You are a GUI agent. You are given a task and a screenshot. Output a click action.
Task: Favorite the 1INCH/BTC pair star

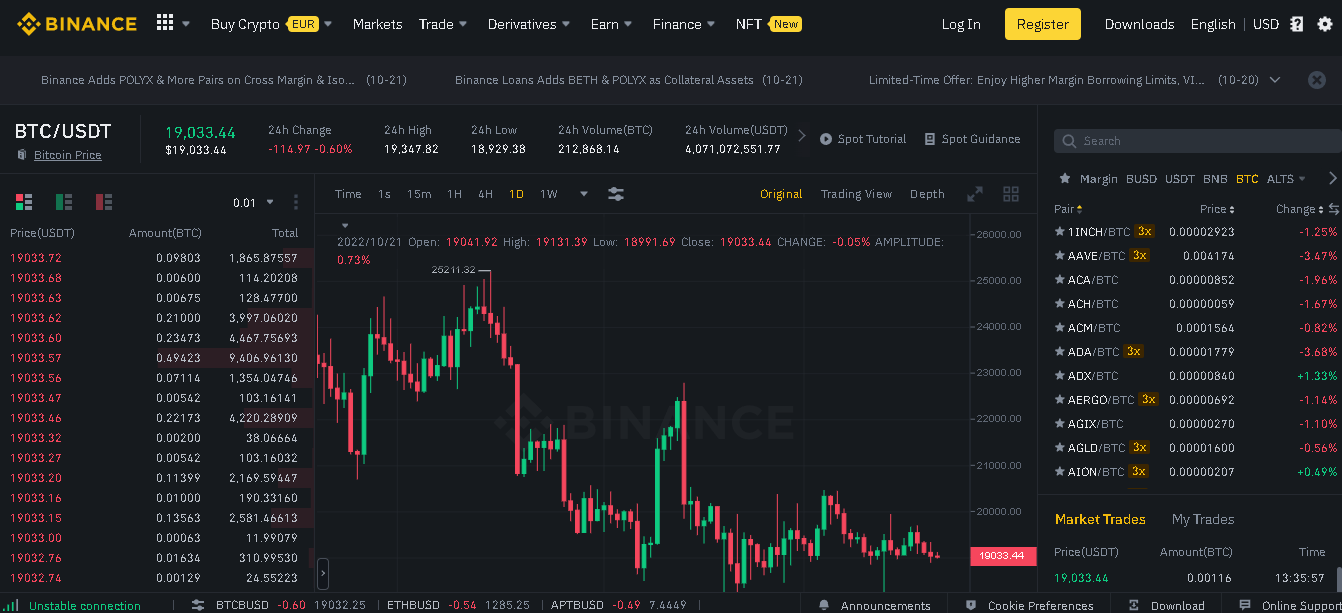point(1060,231)
